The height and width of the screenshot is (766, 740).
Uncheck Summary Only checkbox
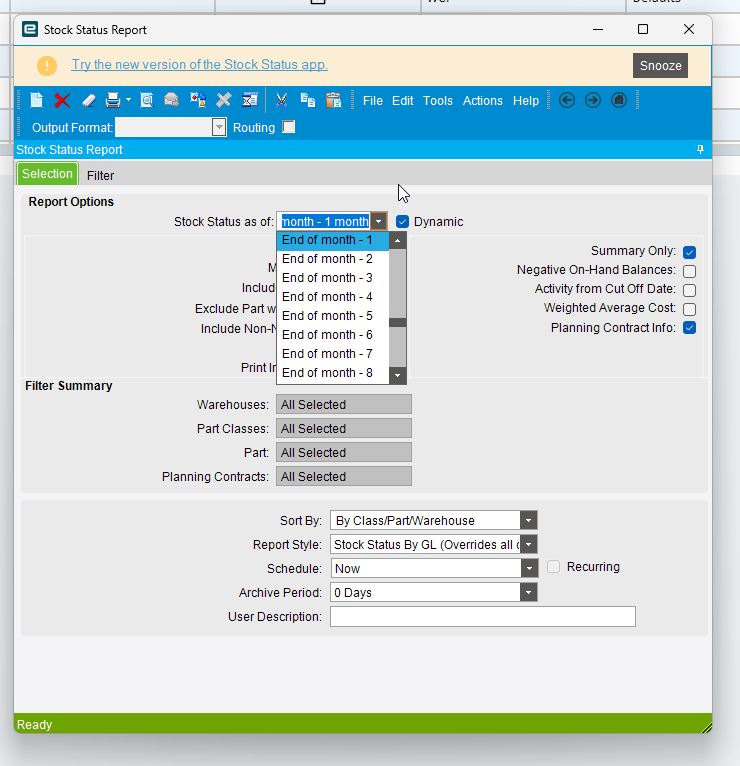pos(689,252)
